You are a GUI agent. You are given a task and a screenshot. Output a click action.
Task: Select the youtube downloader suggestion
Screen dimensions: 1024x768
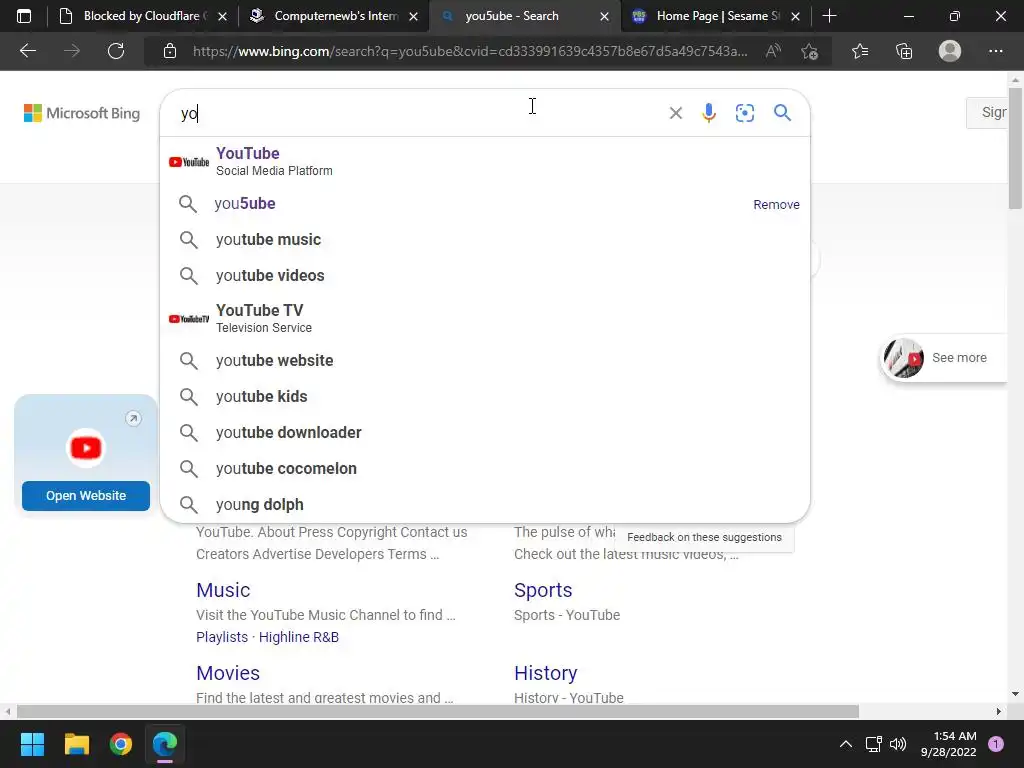pos(485,432)
